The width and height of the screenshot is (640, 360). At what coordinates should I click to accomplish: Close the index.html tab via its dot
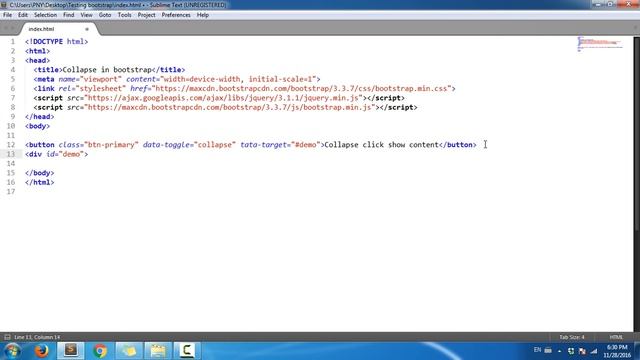87,29
